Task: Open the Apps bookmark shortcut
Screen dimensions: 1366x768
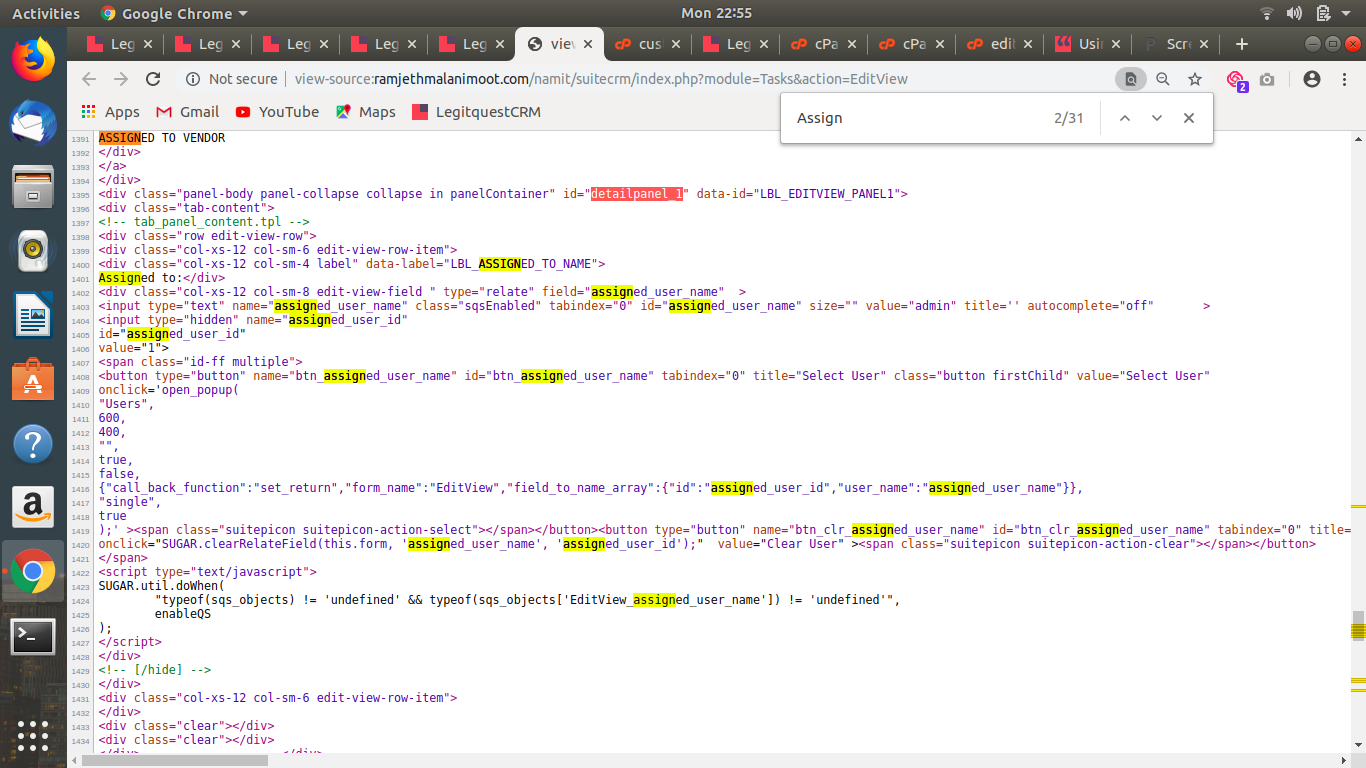Action: [110, 112]
